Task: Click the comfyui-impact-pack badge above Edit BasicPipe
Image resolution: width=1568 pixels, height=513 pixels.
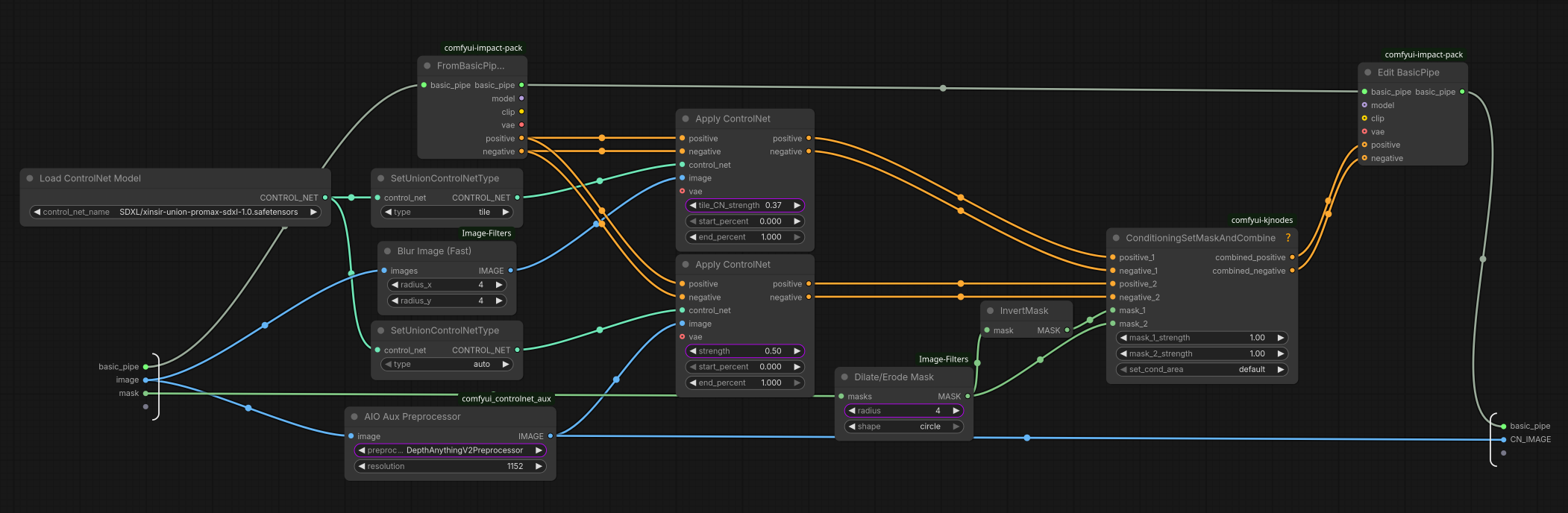Action: [x=1424, y=54]
